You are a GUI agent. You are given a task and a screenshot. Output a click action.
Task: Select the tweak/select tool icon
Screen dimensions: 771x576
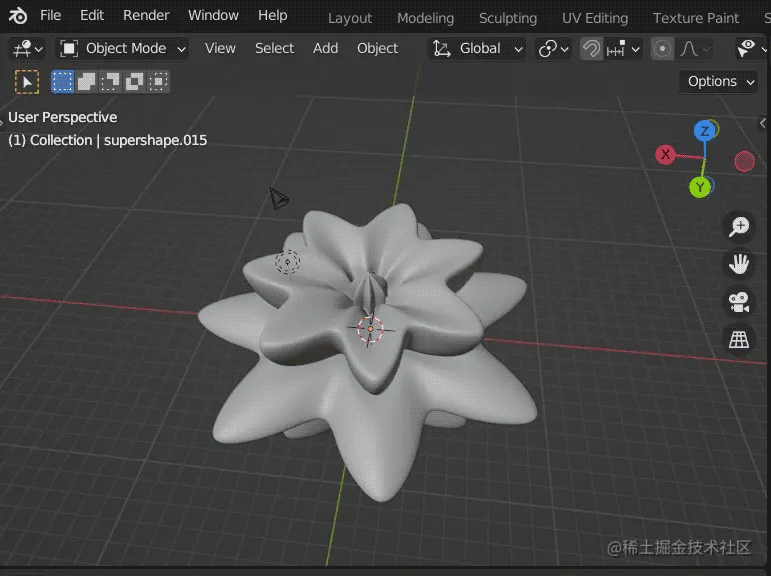[x=27, y=82]
